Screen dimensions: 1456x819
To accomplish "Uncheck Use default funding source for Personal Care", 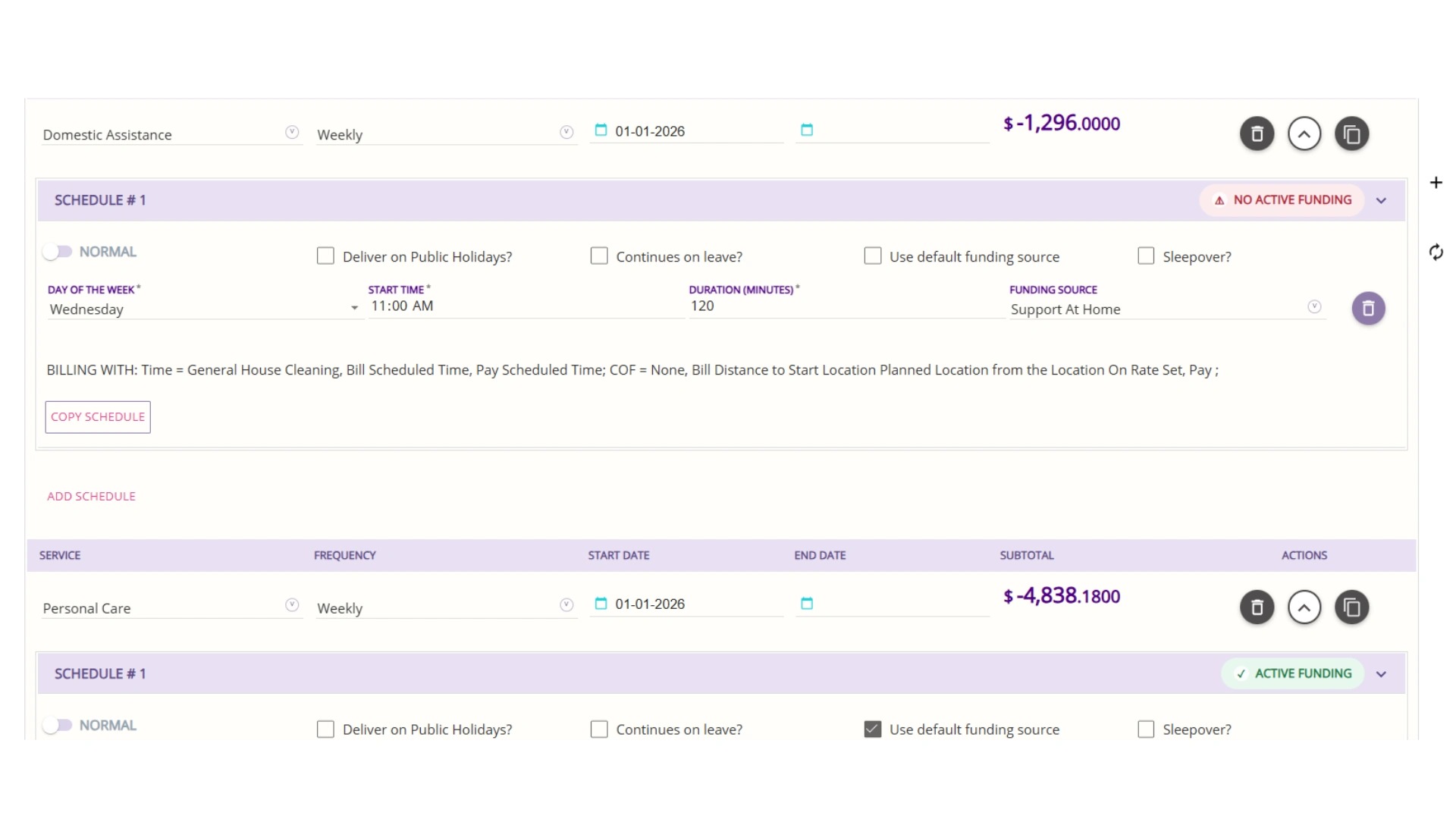I will coord(873,730).
